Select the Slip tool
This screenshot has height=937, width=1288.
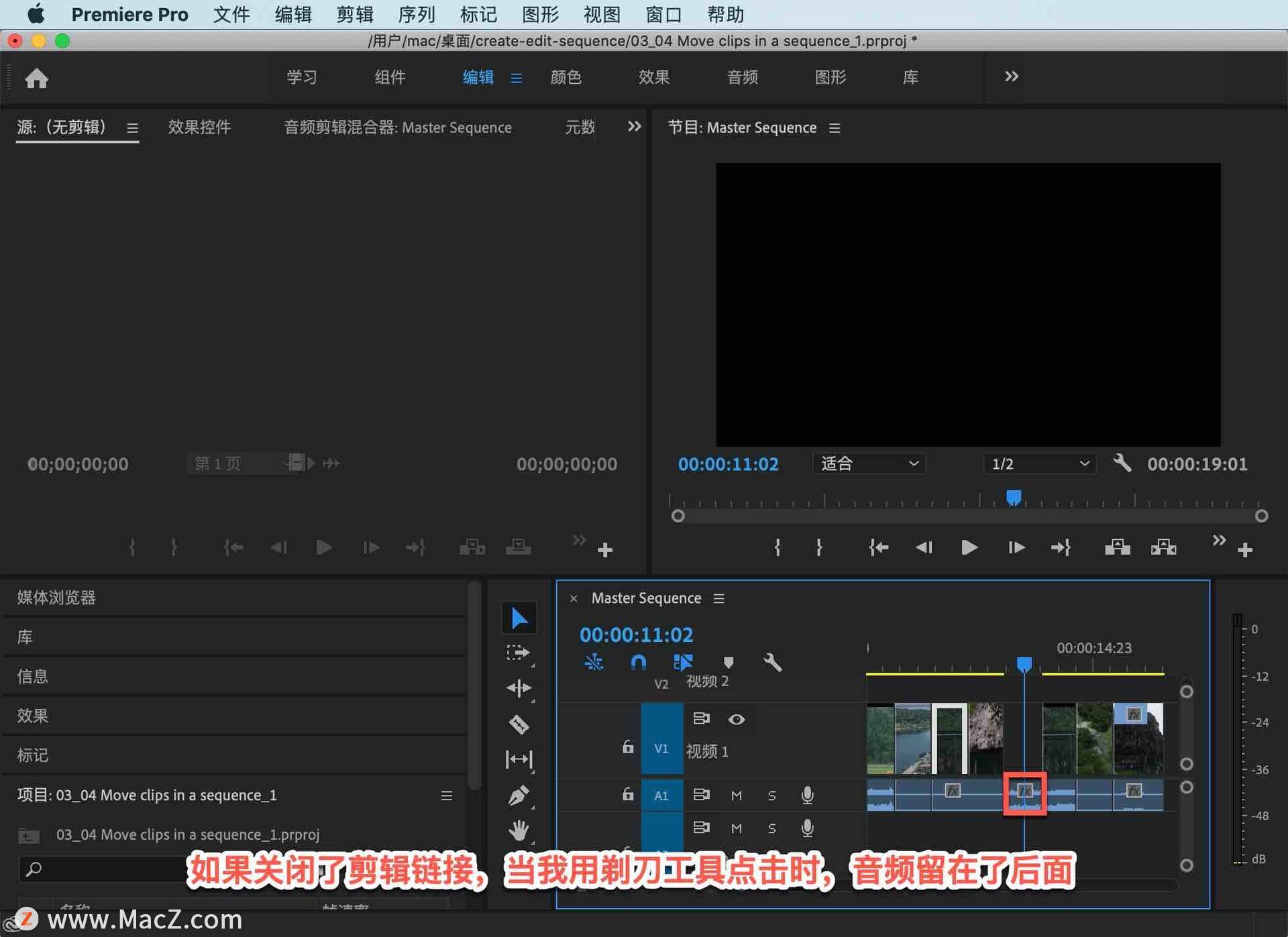coord(519,759)
